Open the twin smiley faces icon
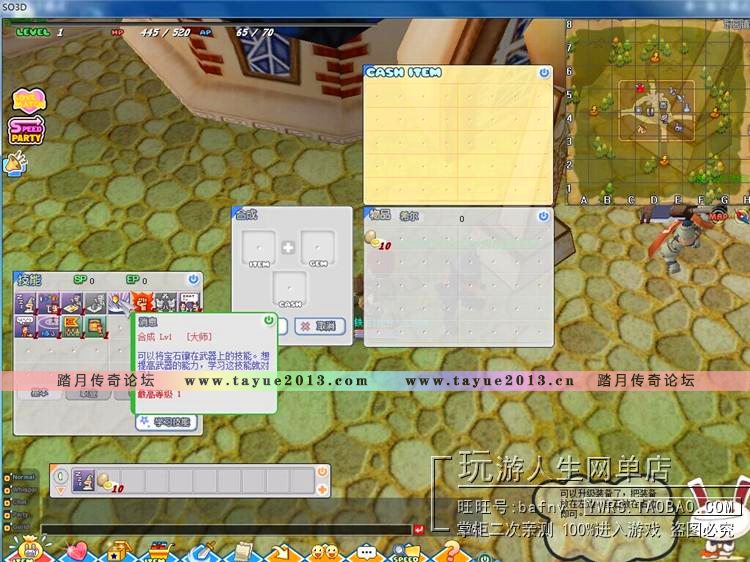Viewport: 750px width, 562px height. [325, 552]
